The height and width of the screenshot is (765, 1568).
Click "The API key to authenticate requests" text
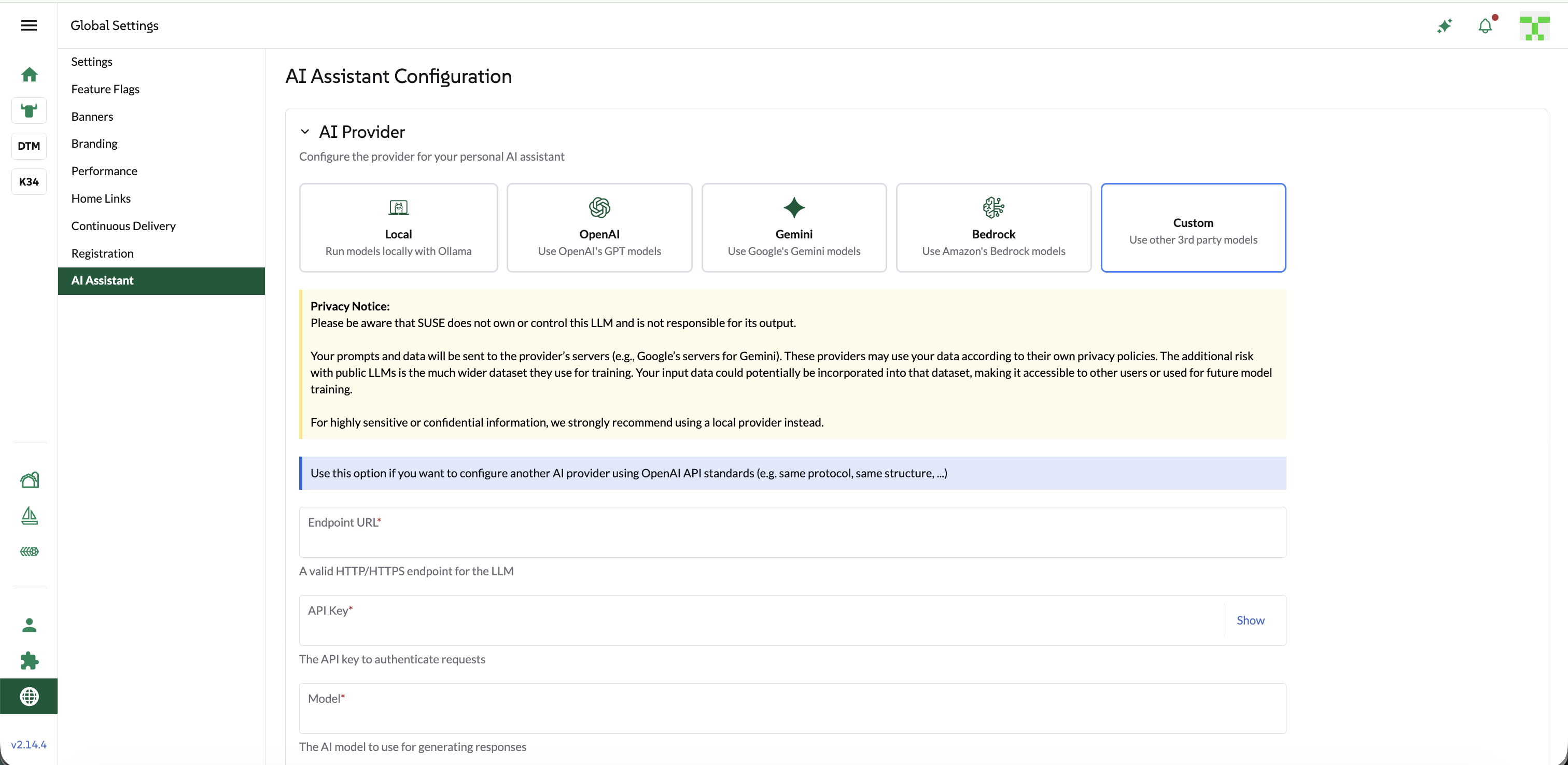(x=392, y=659)
